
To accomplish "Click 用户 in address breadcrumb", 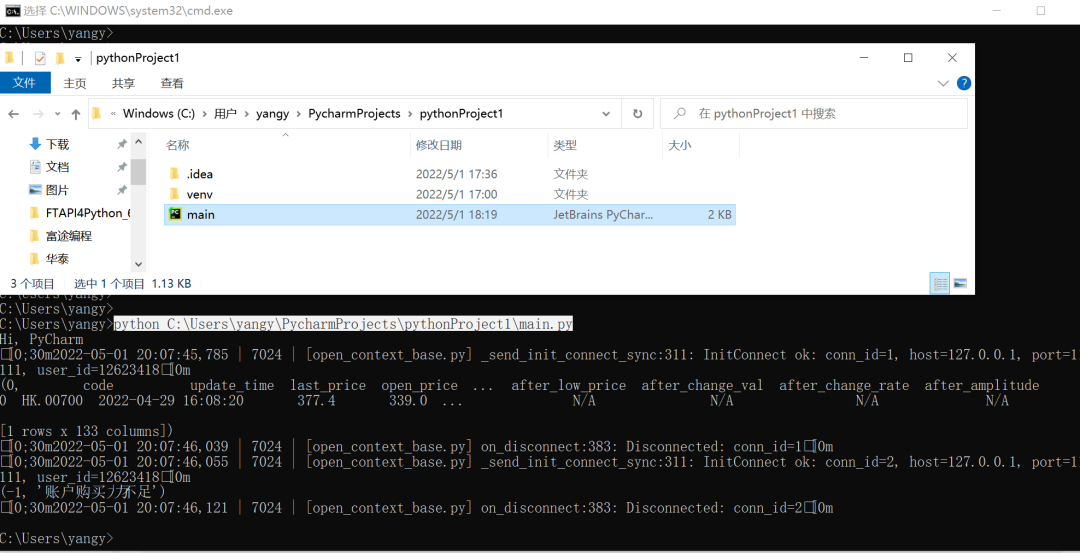I will (225, 114).
